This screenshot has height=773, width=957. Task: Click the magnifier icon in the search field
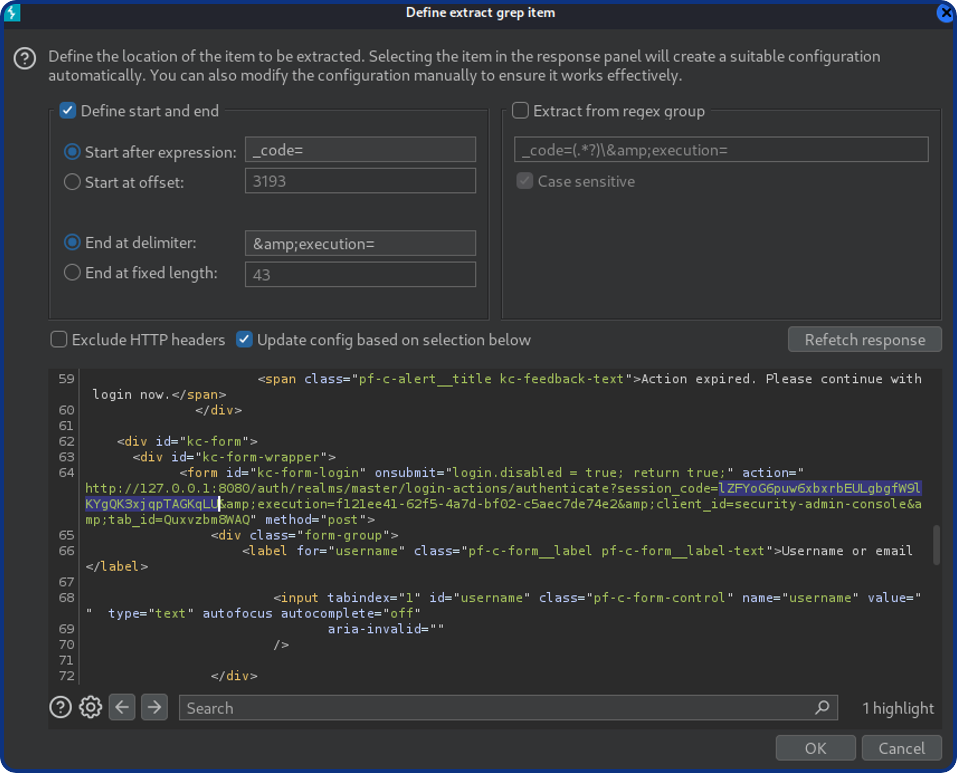click(822, 707)
